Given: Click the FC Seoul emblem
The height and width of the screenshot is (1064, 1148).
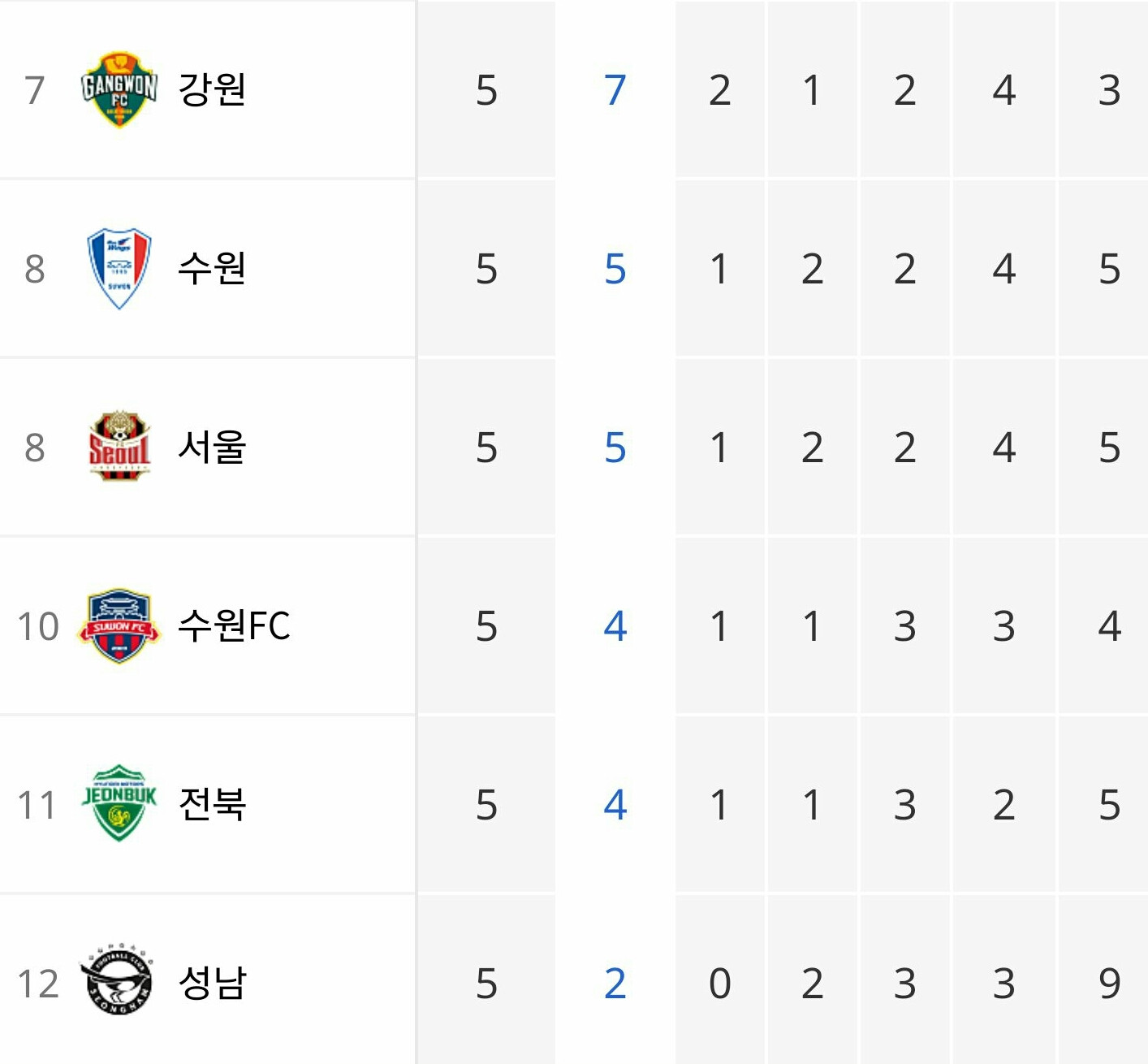Looking at the screenshot, I should click(x=119, y=447).
